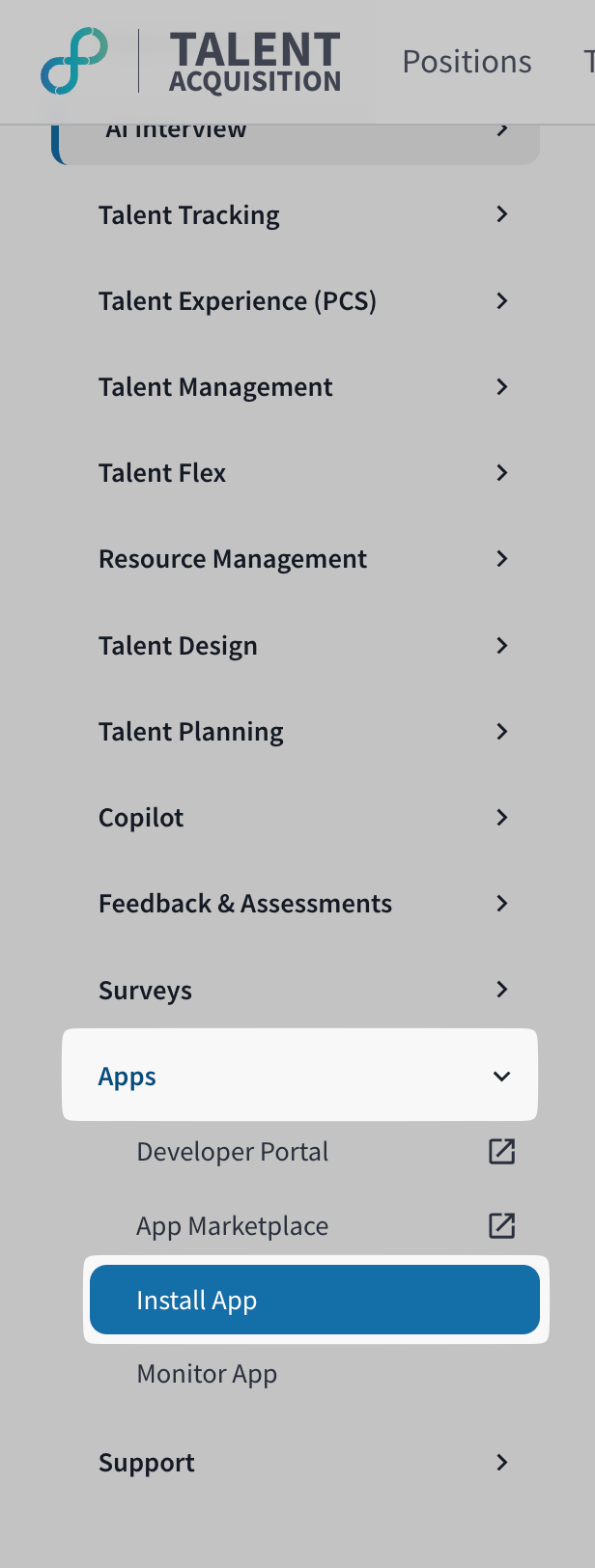This screenshot has height=1568, width=595.
Task: Open Feedback & Assessments menu
Action: click(x=245, y=904)
